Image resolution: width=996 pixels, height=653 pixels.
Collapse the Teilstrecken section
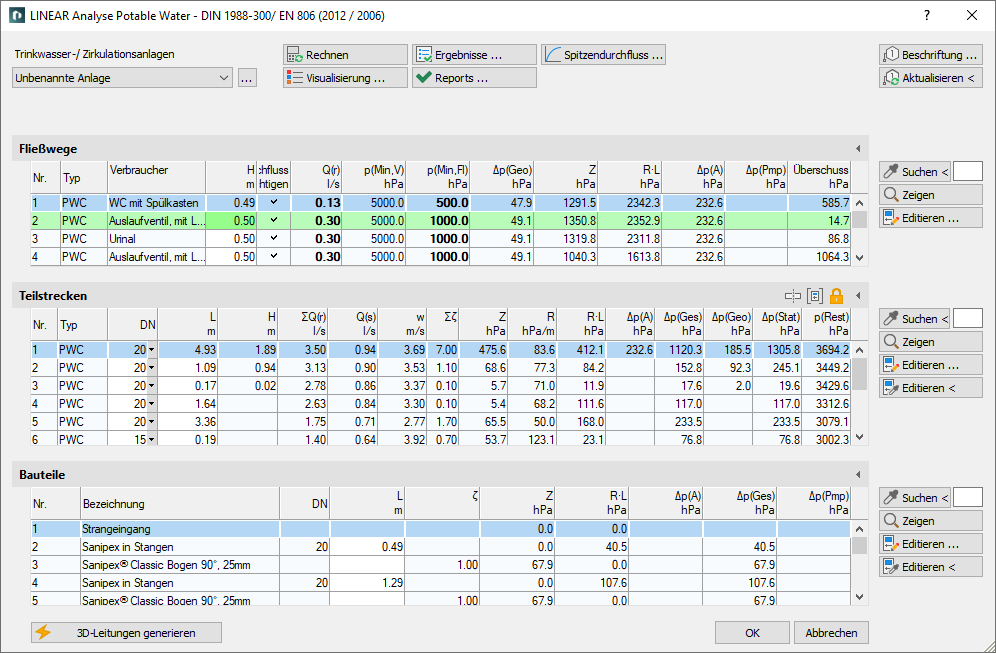pos(858,295)
